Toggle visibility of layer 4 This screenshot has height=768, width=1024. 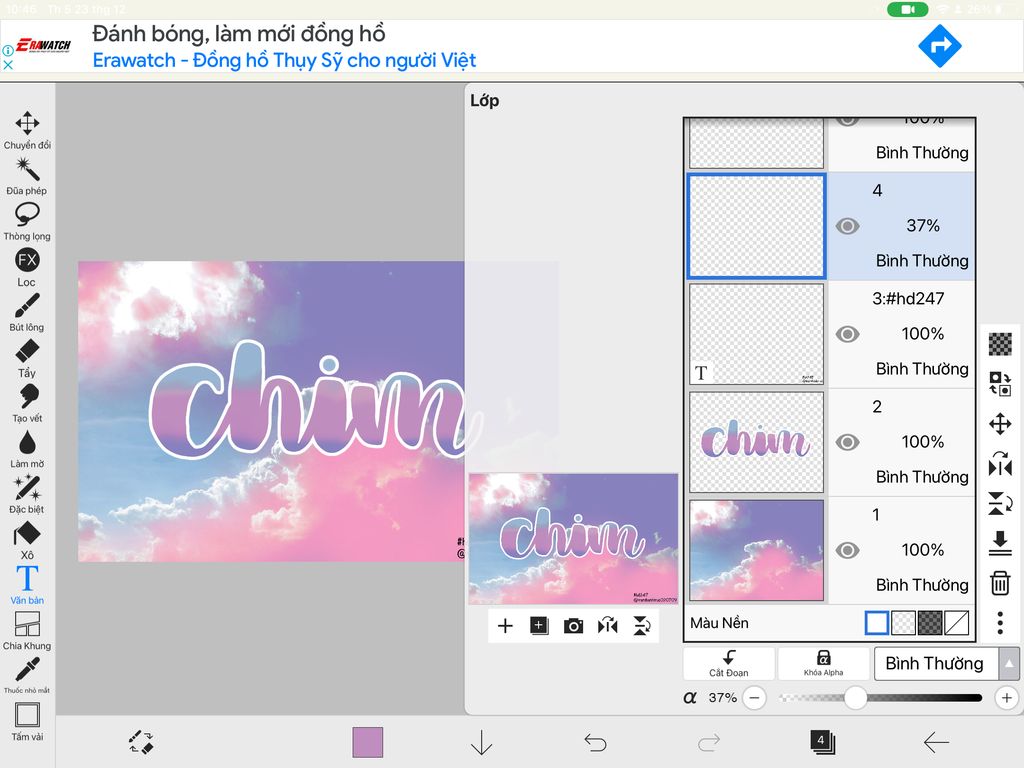click(x=847, y=226)
